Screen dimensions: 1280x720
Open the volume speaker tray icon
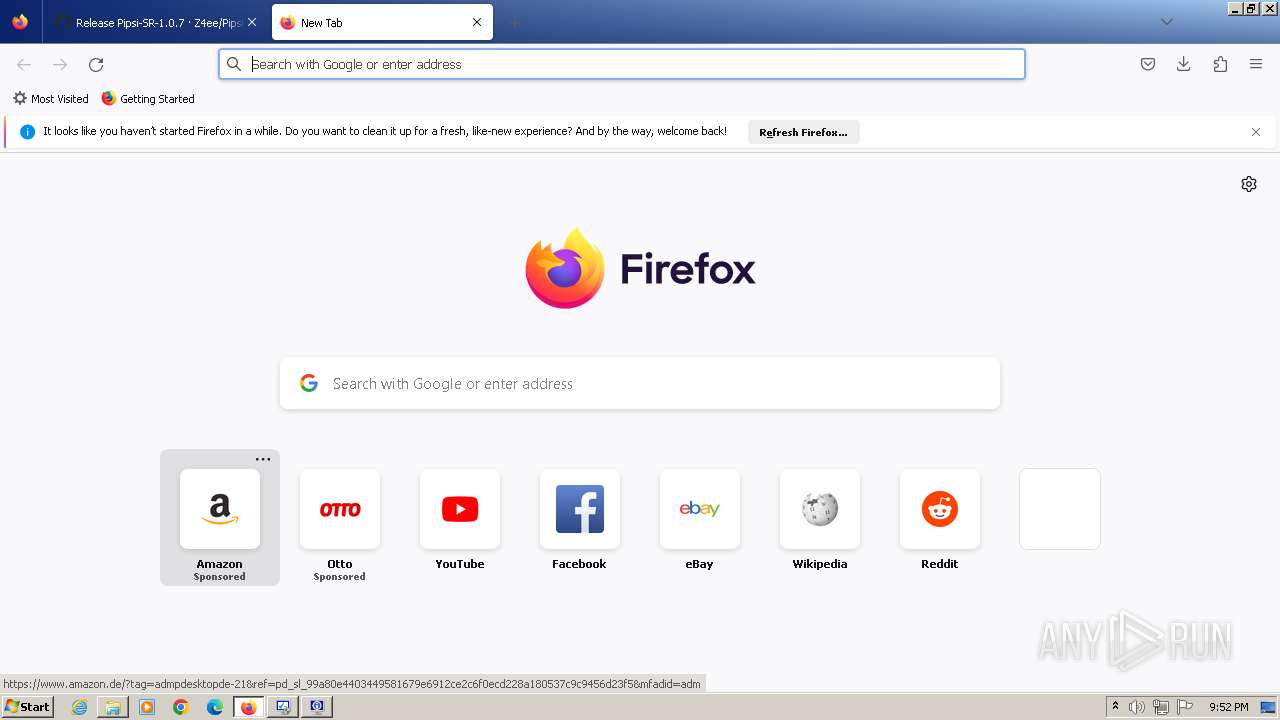point(1137,707)
